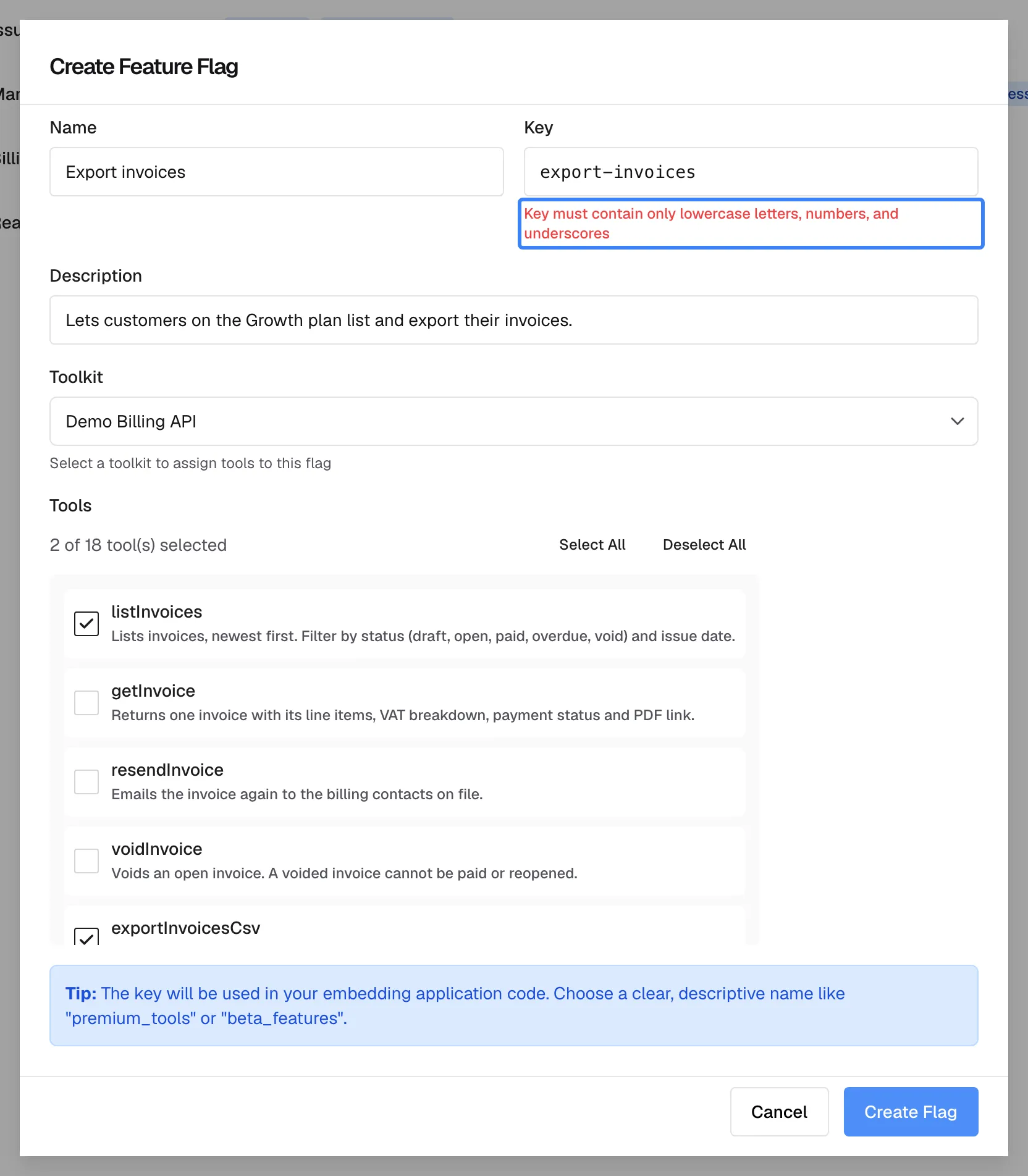Click '2 of 18 tool(s) selected' text
Viewport: 1028px width, 1176px height.
(x=138, y=545)
